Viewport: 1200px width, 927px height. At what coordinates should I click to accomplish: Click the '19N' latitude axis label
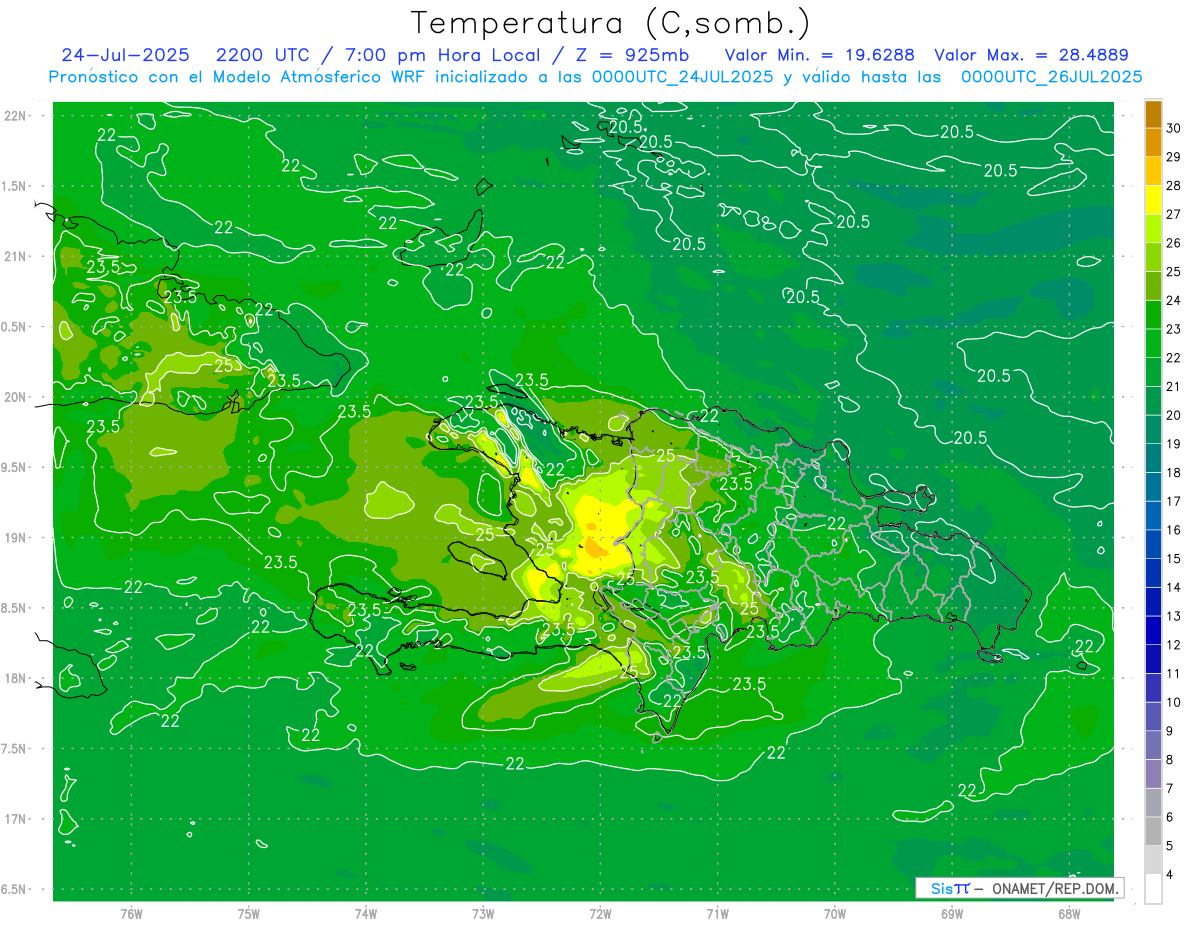coord(15,538)
